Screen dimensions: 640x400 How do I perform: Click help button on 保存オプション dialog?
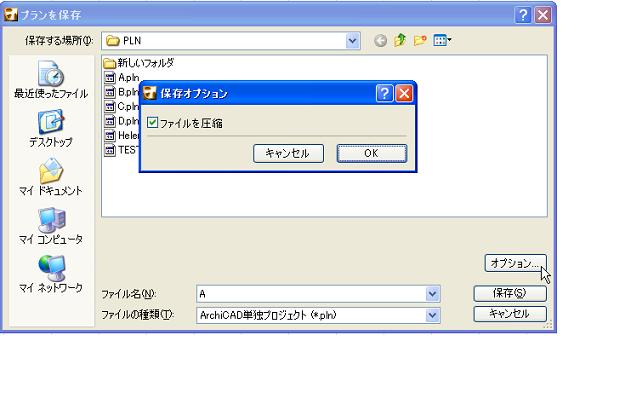tap(384, 93)
